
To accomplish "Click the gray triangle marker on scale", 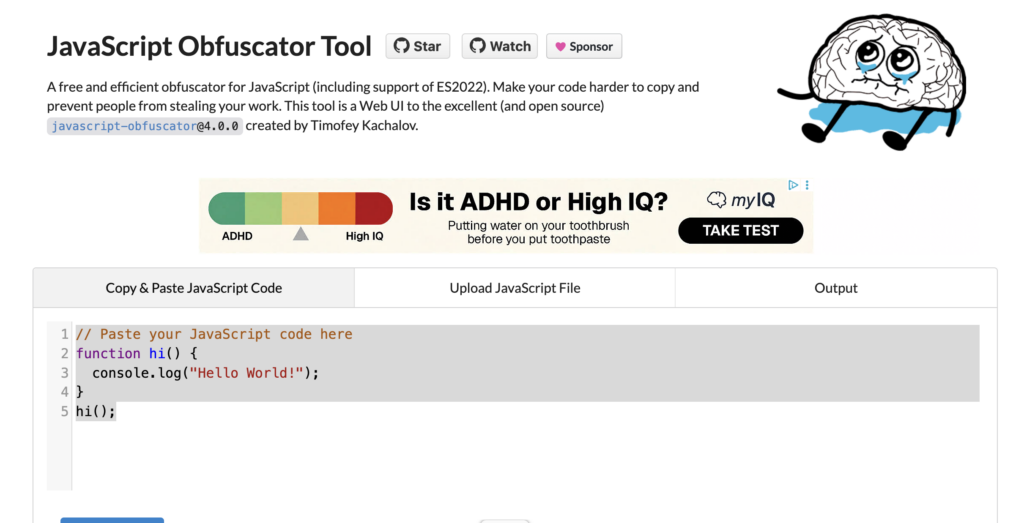I will (x=300, y=234).
